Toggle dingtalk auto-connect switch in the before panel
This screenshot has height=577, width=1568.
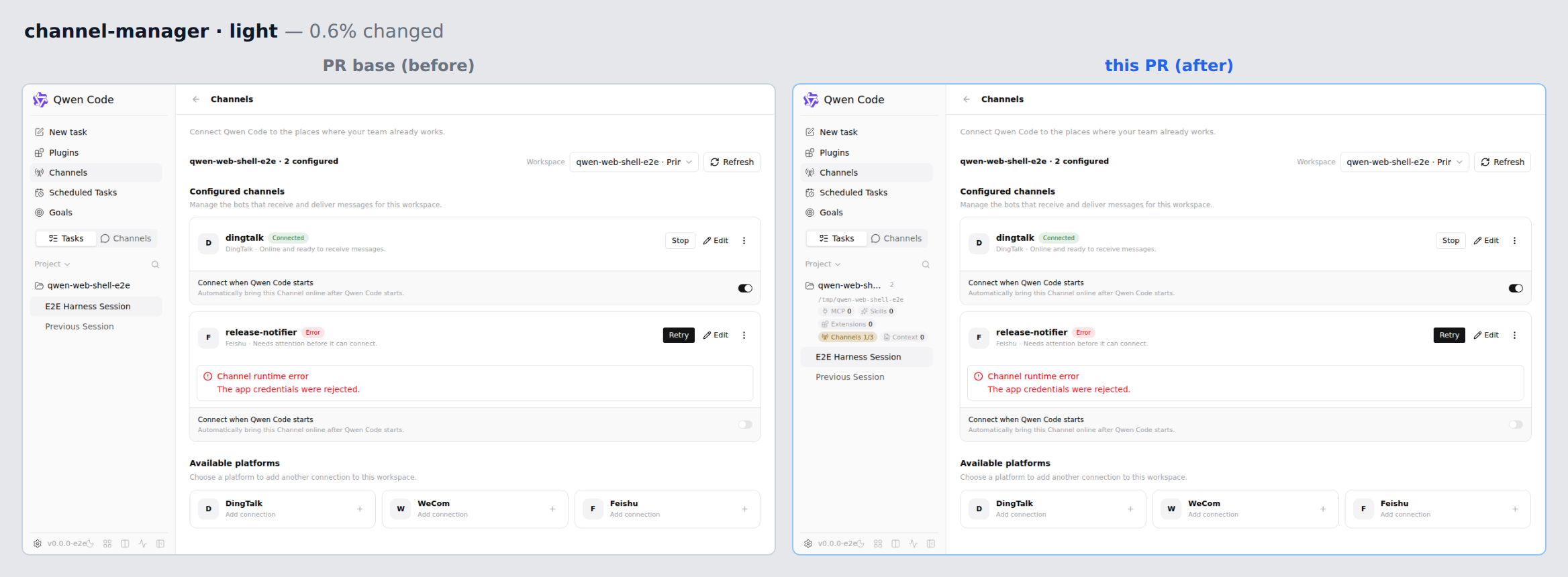(x=745, y=288)
